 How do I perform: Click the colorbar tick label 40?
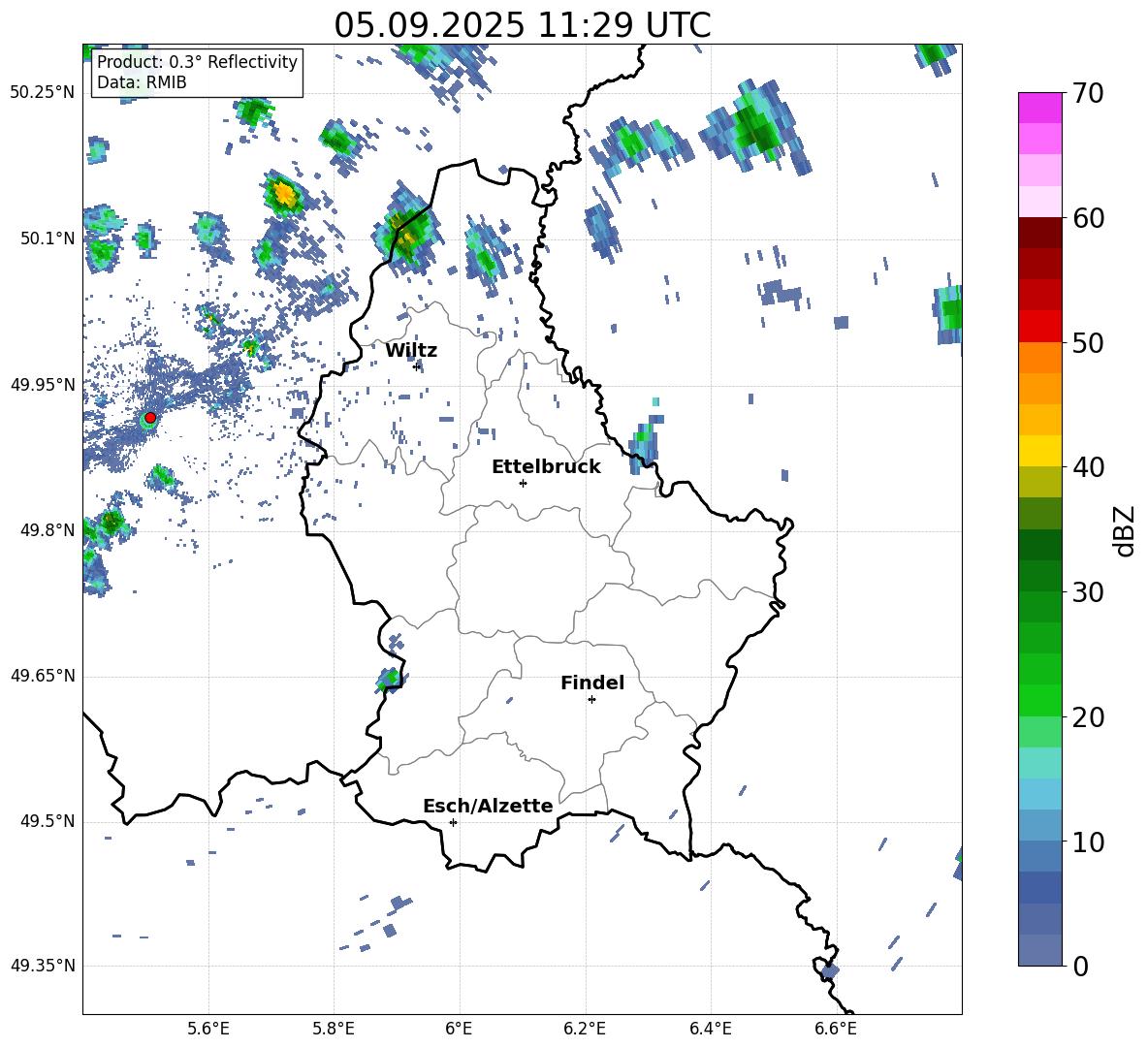pyautogui.click(x=1087, y=467)
